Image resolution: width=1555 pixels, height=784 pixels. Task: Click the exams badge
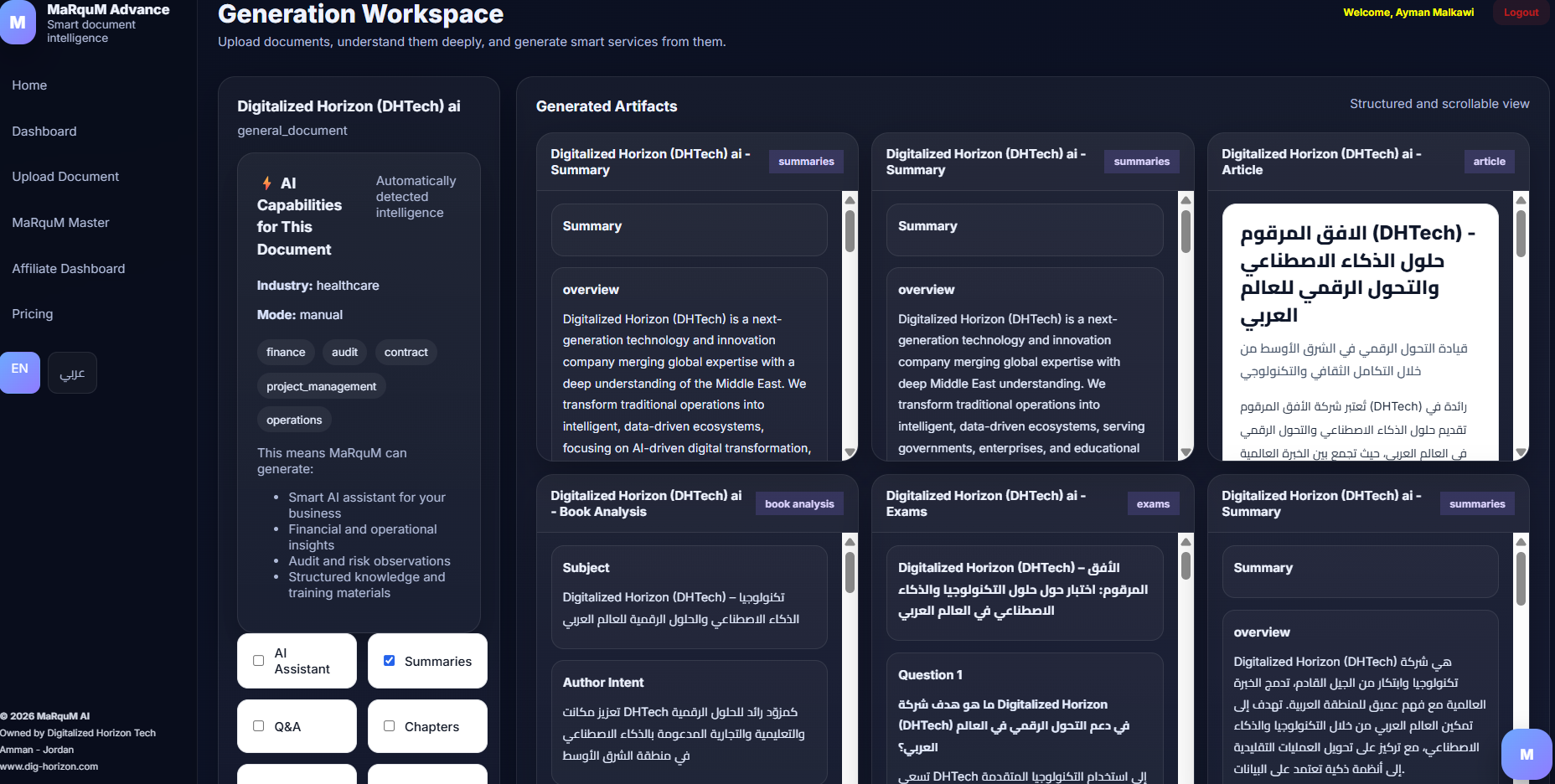pos(1153,503)
